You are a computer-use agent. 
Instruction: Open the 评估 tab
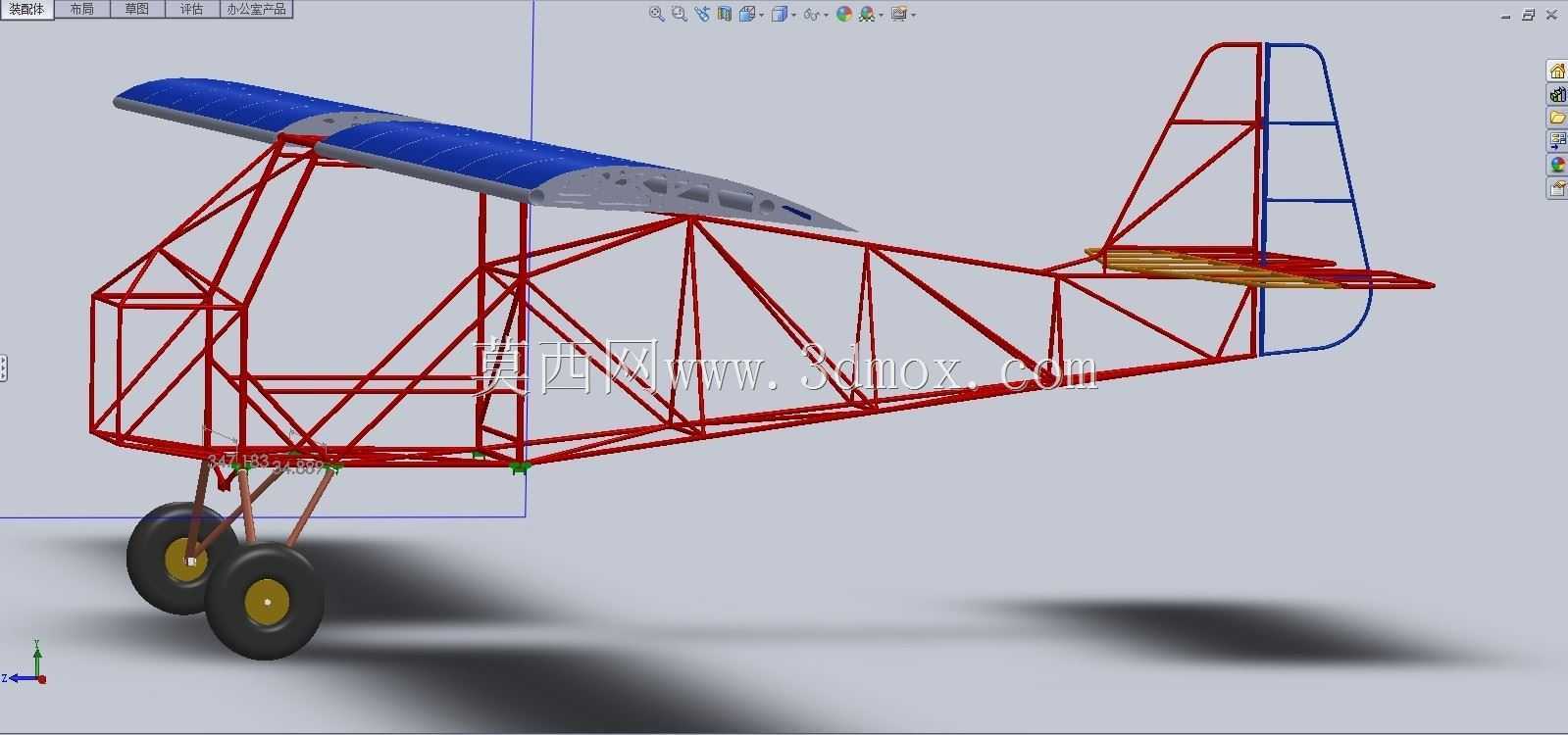pyautogui.click(x=191, y=9)
